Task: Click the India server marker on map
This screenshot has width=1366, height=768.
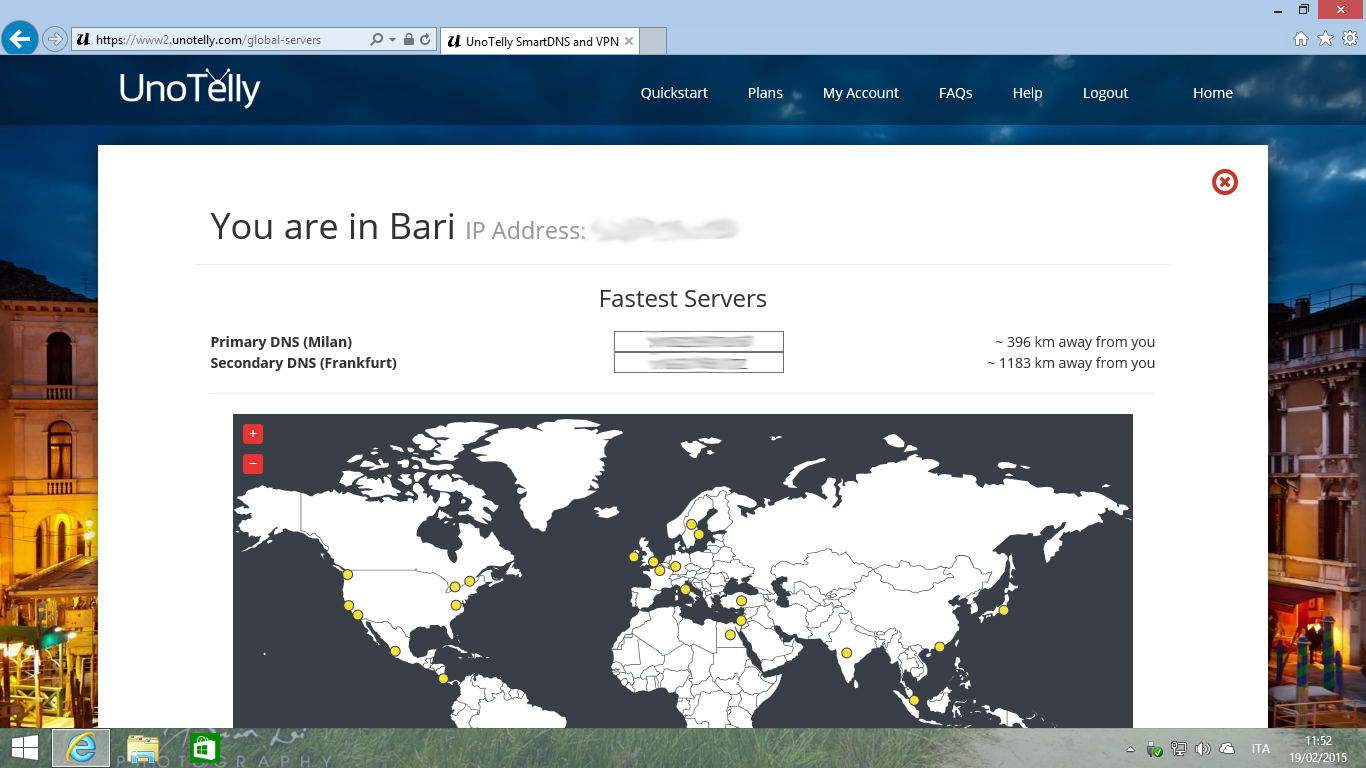Action: [847, 653]
